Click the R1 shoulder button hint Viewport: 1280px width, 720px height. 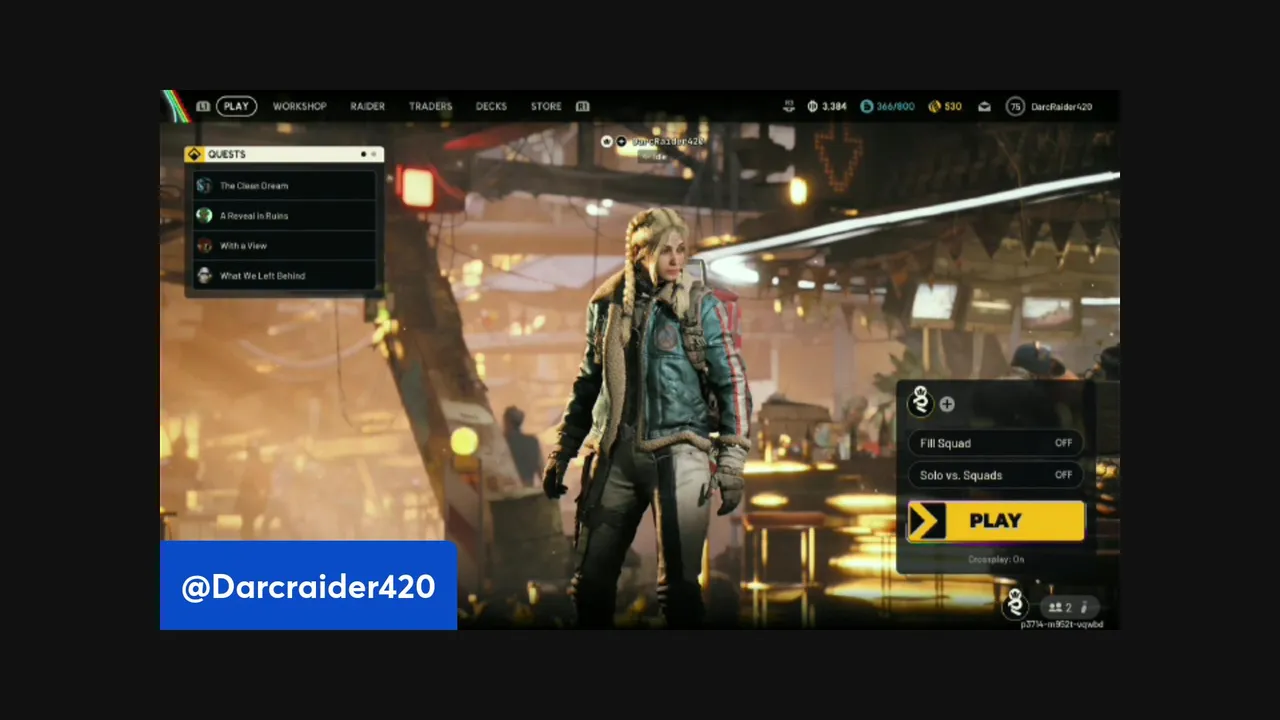[583, 106]
